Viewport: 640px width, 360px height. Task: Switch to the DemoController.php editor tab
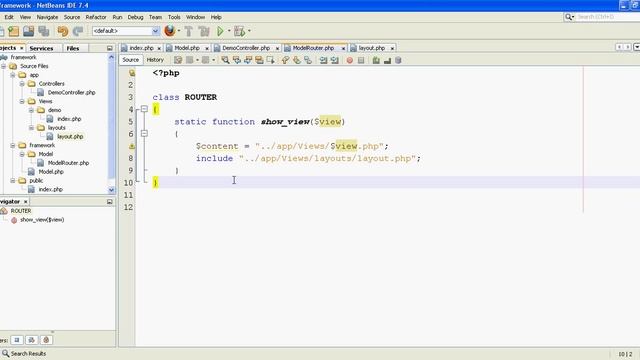click(x=246, y=48)
